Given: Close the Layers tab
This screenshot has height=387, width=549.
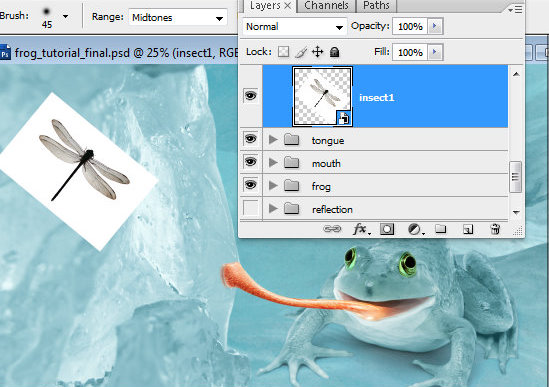Looking at the screenshot, I should (287, 6).
